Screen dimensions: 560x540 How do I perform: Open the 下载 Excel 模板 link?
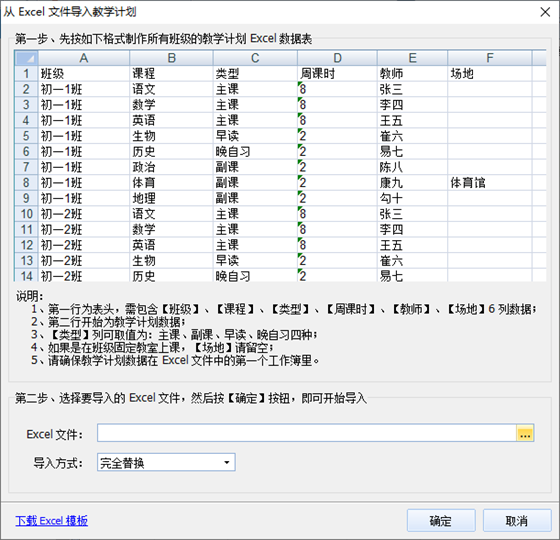[51, 521]
